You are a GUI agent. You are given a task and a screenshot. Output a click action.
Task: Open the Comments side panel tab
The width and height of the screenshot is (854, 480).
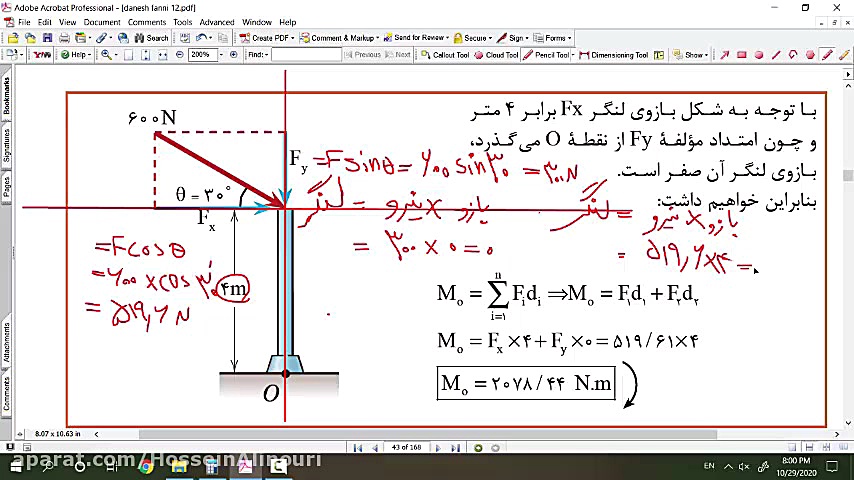click(x=6, y=393)
